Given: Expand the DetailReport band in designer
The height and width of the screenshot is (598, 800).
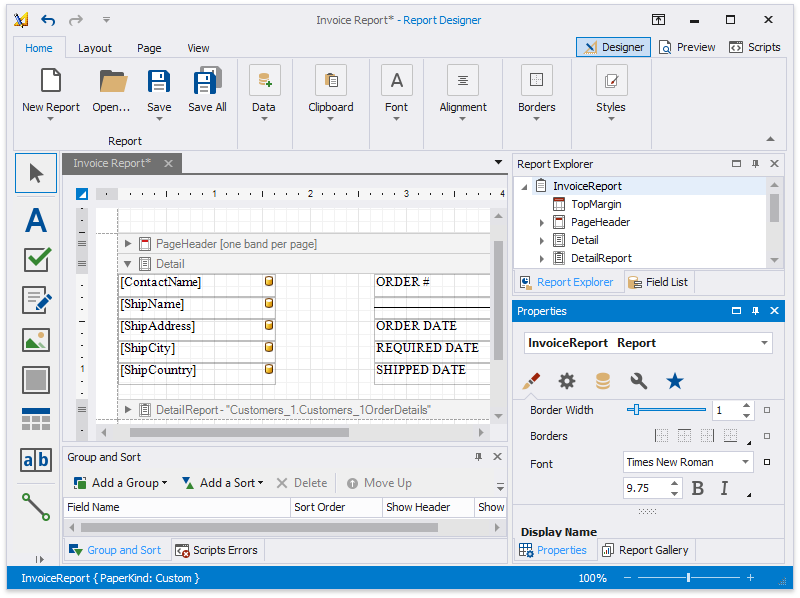Looking at the screenshot, I should point(128,410).
